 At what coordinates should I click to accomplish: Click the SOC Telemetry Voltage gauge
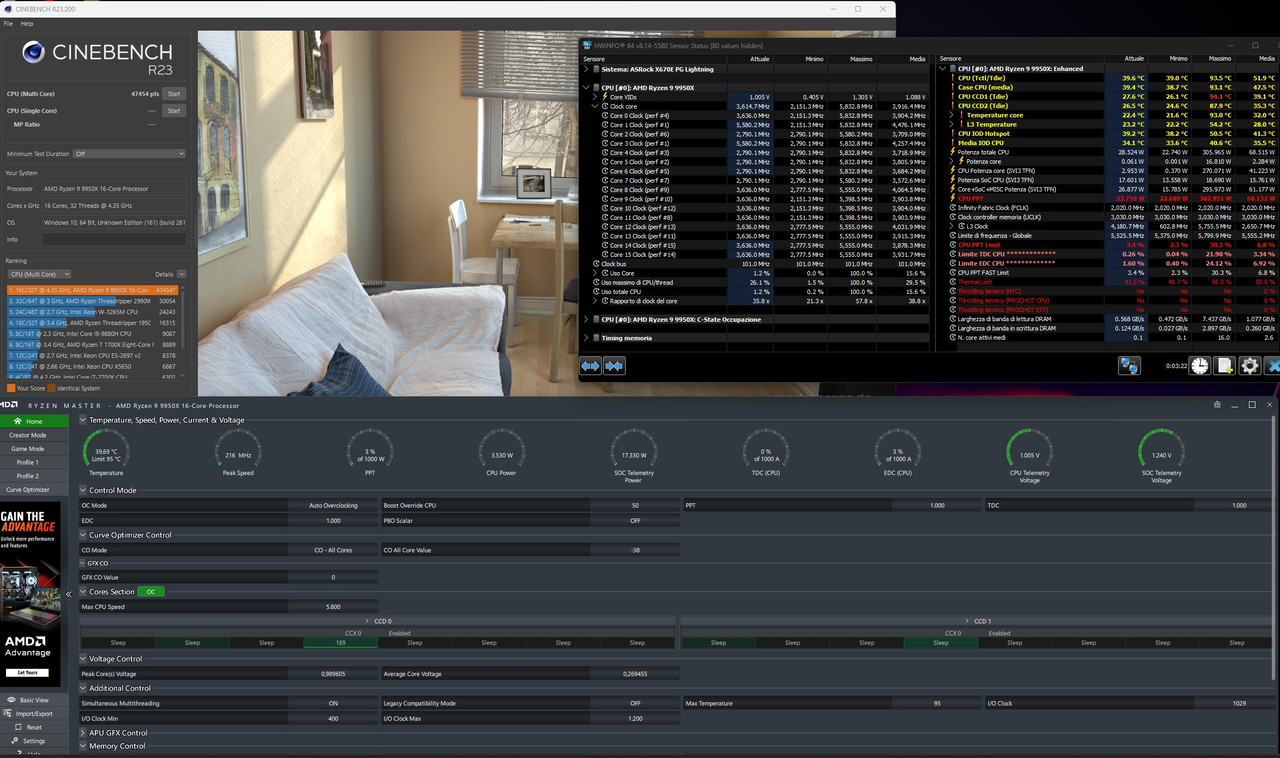point(1161,452)
